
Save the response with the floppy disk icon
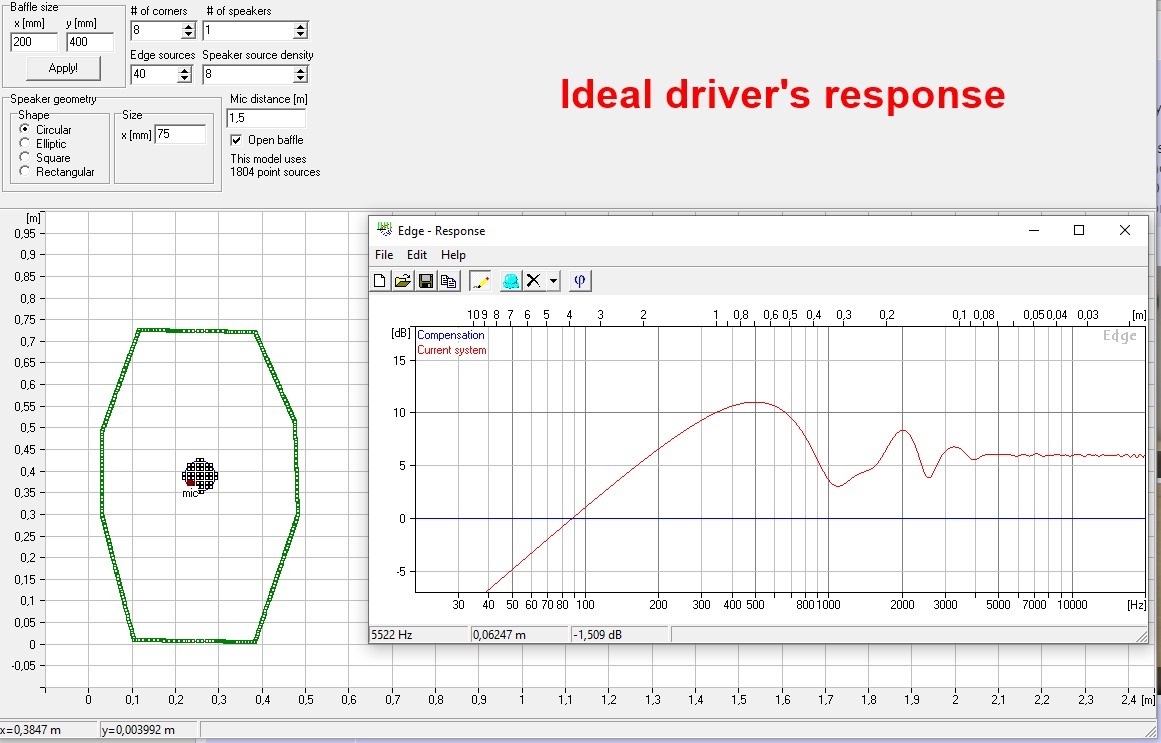[x=426, y=281]
